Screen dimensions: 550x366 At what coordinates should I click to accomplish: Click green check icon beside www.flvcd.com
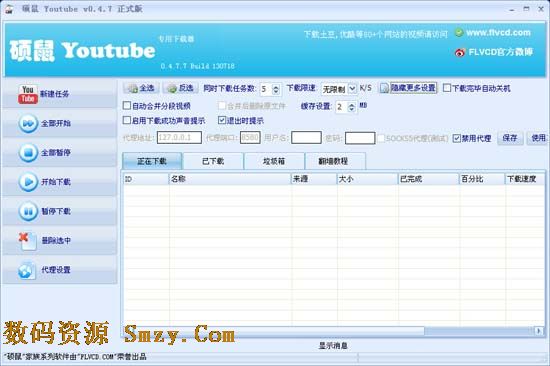458,33
